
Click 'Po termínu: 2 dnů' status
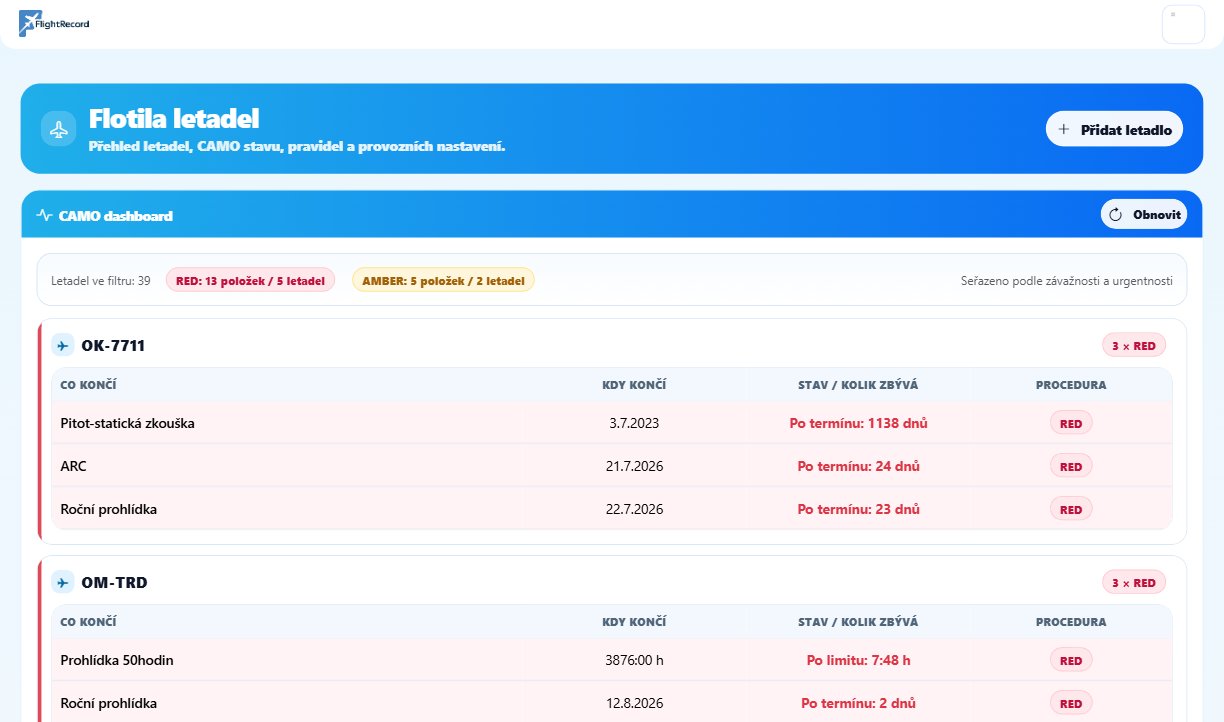859,703
